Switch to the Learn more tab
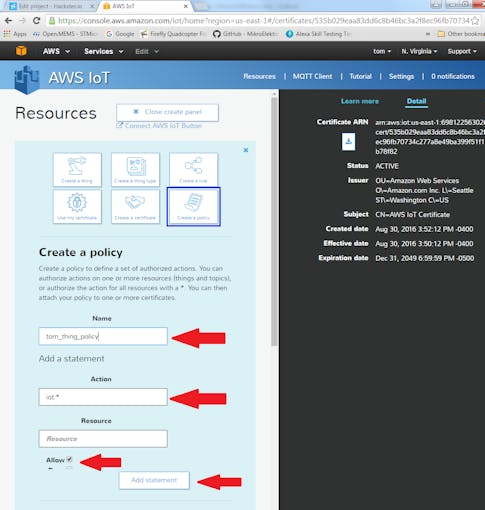485x510 pixels. pos(360,101)
